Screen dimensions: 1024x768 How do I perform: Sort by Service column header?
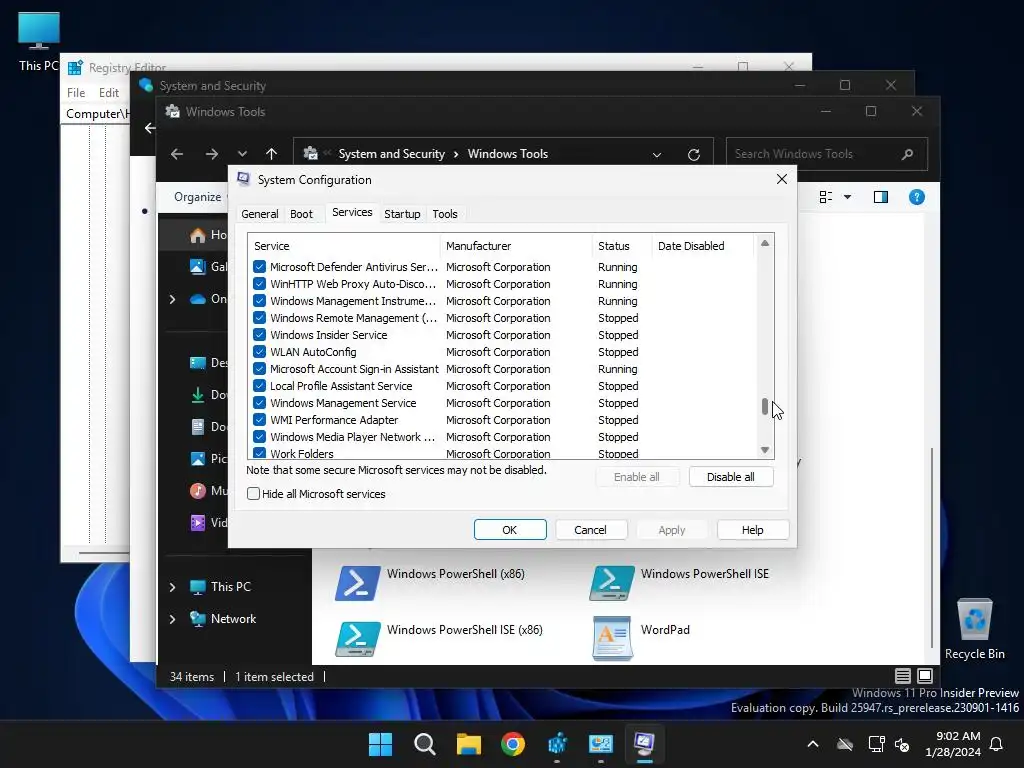point(344,246)
